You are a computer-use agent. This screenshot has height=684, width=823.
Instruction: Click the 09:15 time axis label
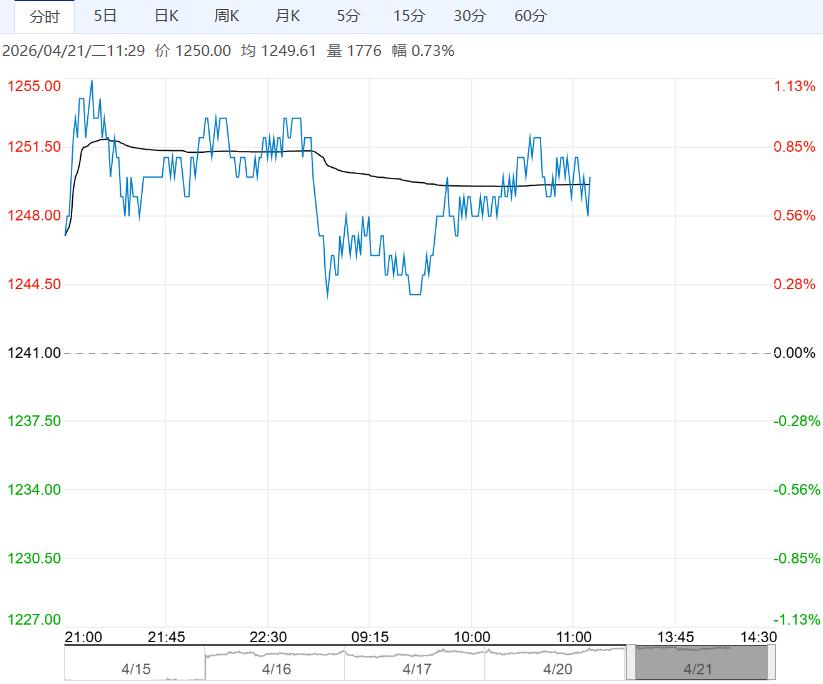pyautogui.click(x=368, y=637)
